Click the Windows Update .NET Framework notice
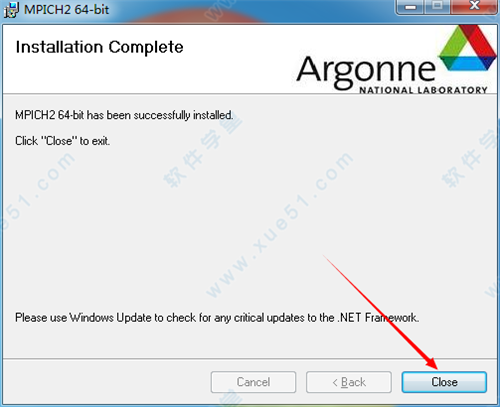500x407 pixels. pyautogui.click(x=217, y=318)
